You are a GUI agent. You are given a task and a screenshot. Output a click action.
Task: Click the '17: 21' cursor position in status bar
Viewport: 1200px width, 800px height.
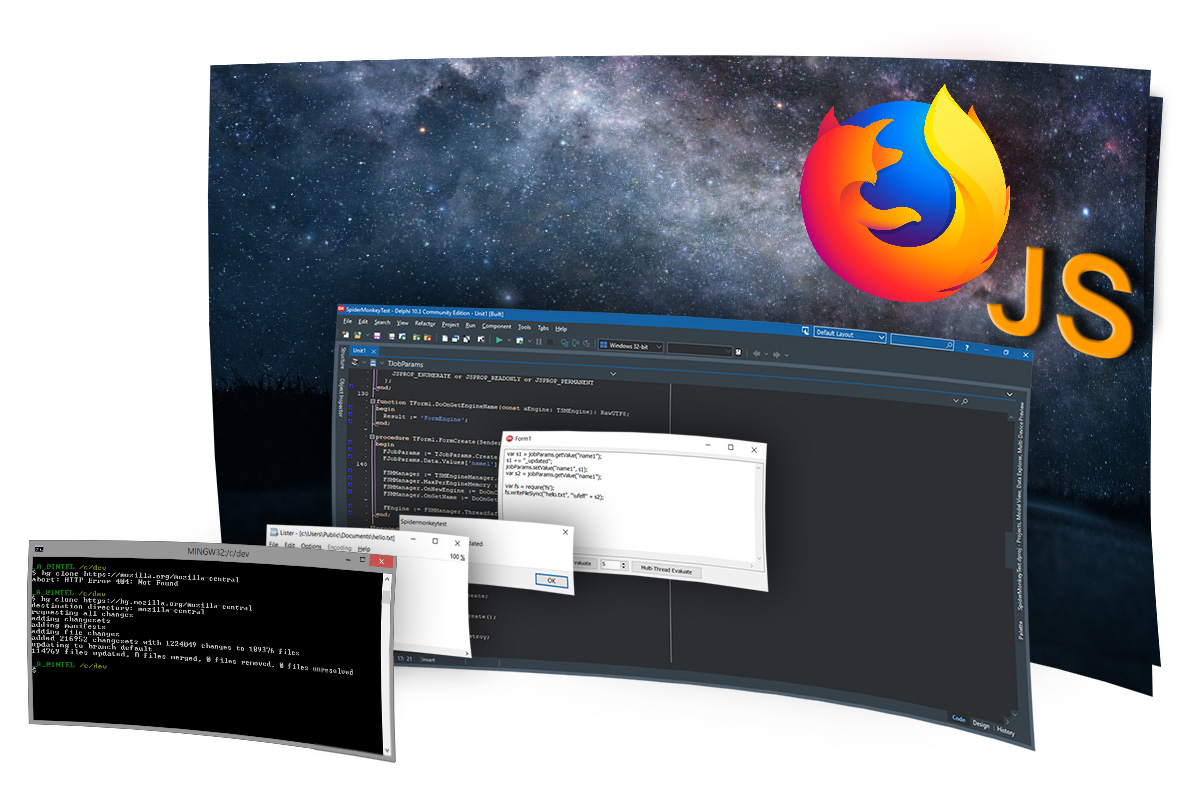point(406,657)
